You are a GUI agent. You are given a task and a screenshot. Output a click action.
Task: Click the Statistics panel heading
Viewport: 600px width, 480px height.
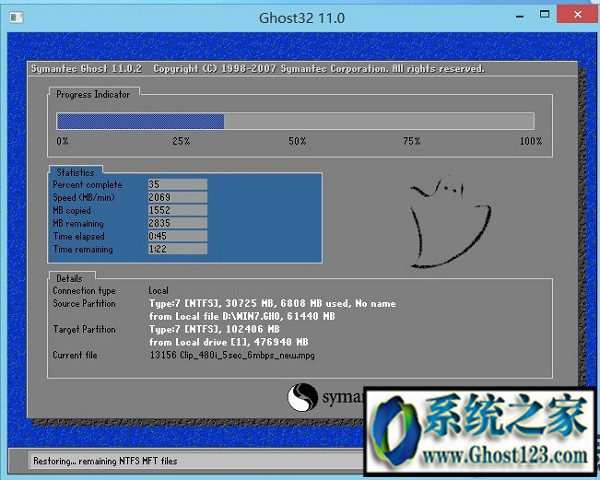[x=75, y=173]
